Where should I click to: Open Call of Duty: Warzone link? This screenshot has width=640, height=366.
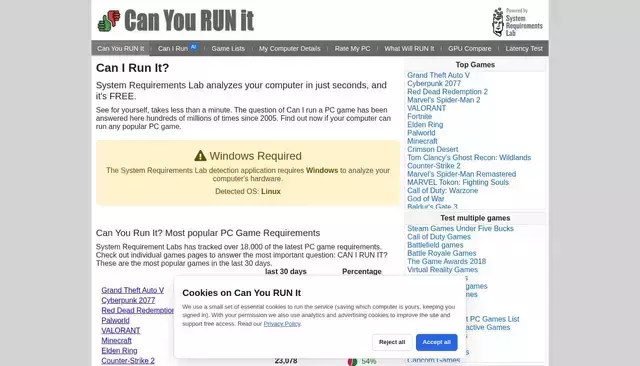[x=442, y=191]
